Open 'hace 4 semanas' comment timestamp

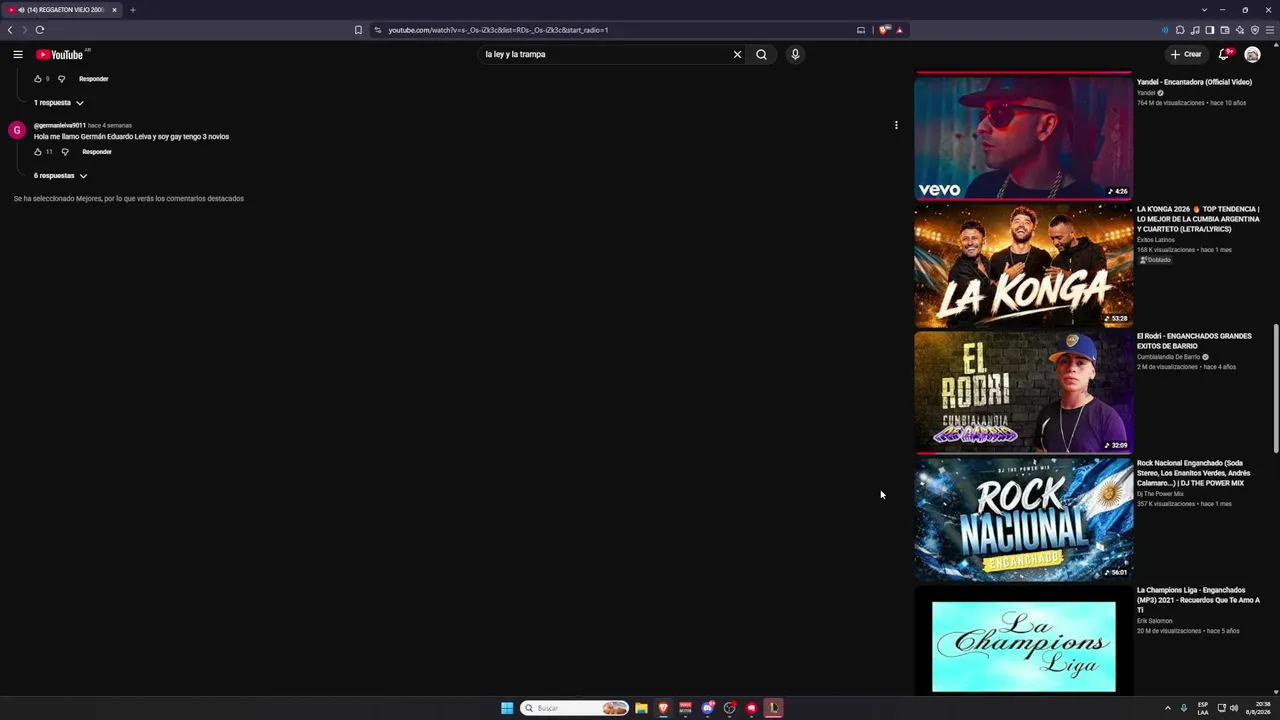[110, 126]
